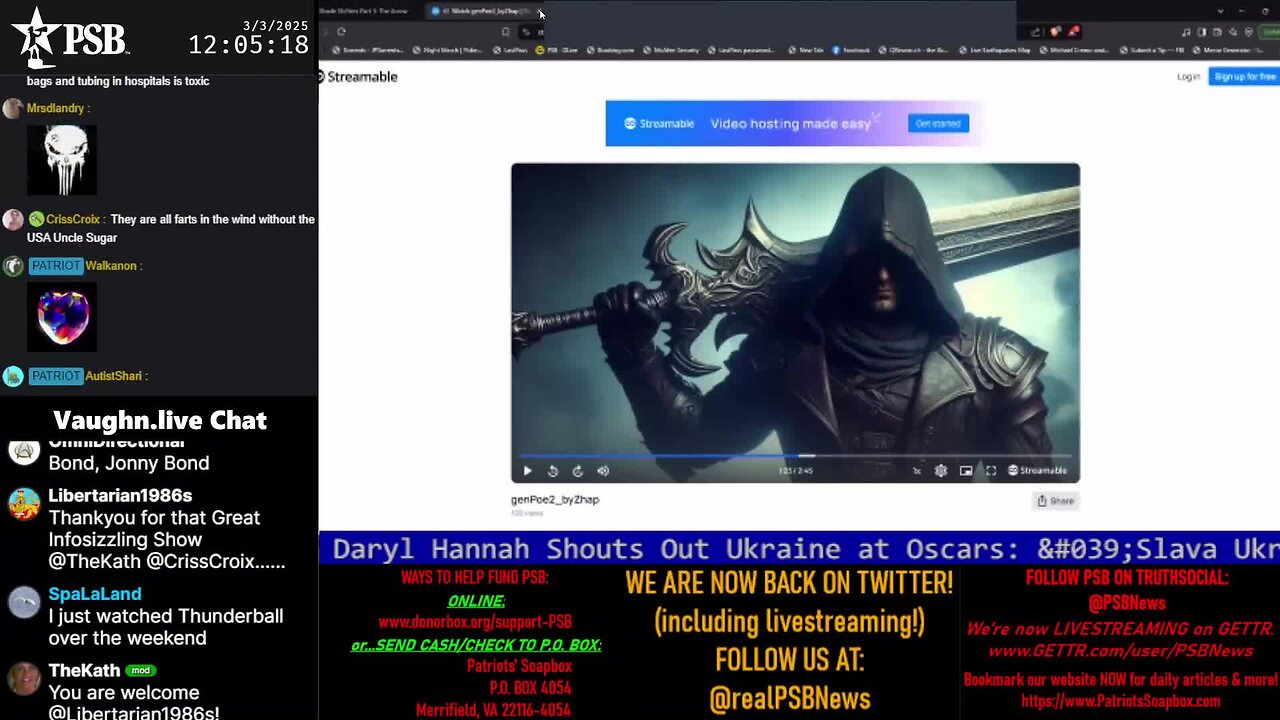Open video player settings gear
1280x720 pixels.
tap(941, 471)
